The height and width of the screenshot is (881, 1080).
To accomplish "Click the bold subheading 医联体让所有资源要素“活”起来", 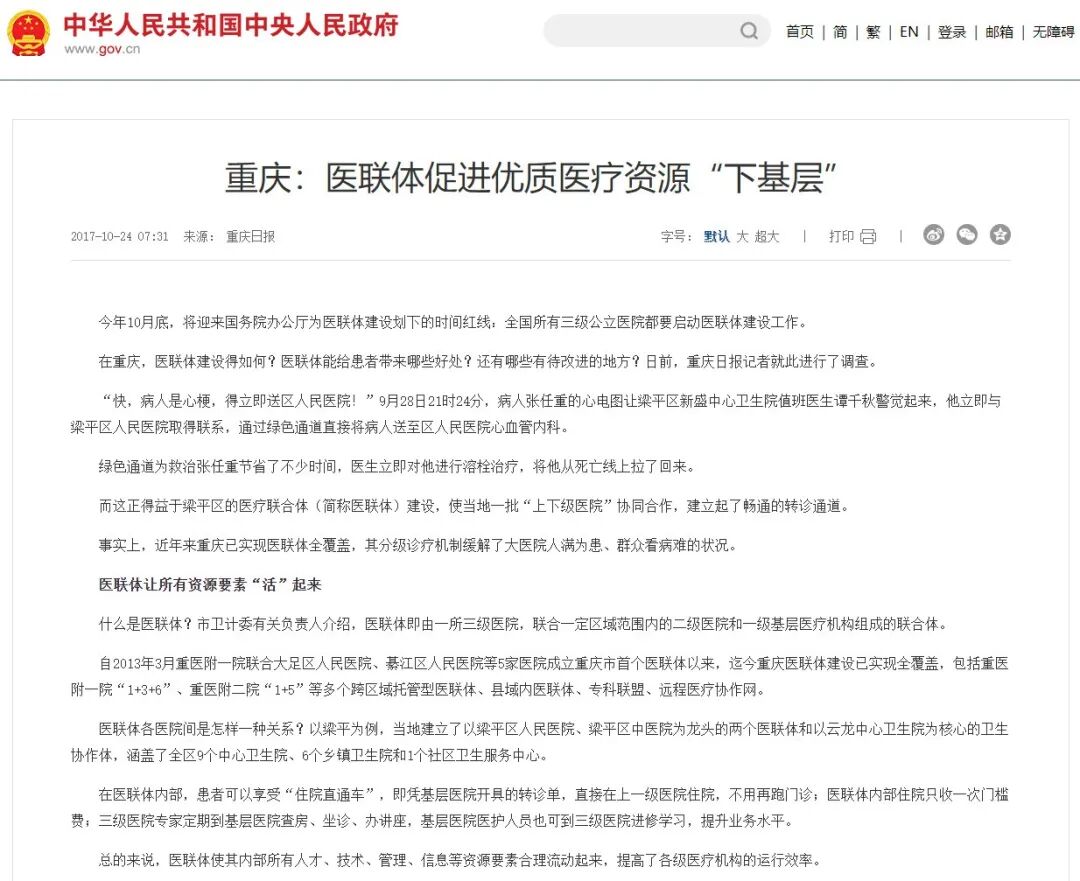I will click(x=210, y=585).
